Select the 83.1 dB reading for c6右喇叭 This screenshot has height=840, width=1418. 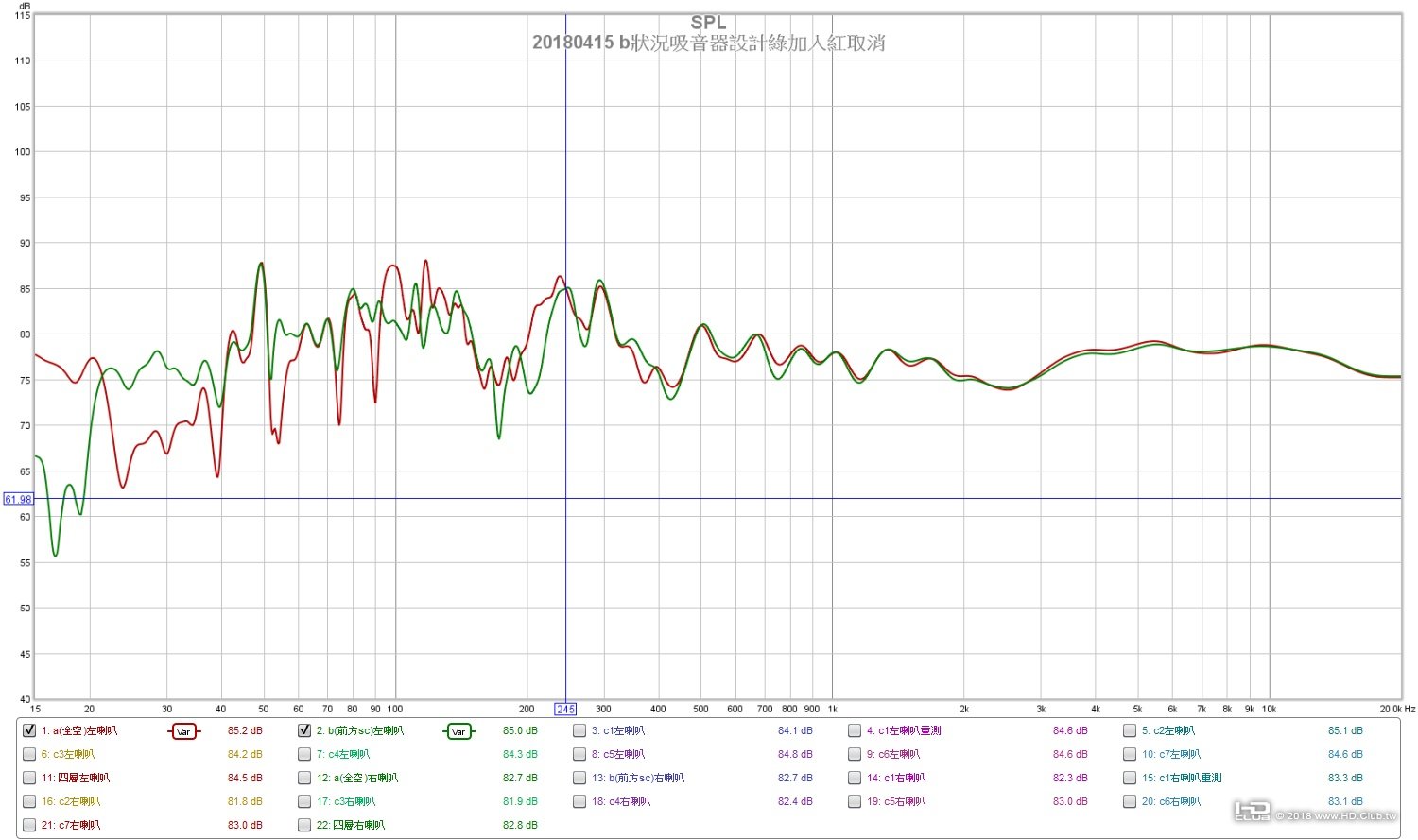coord(1345,801)
